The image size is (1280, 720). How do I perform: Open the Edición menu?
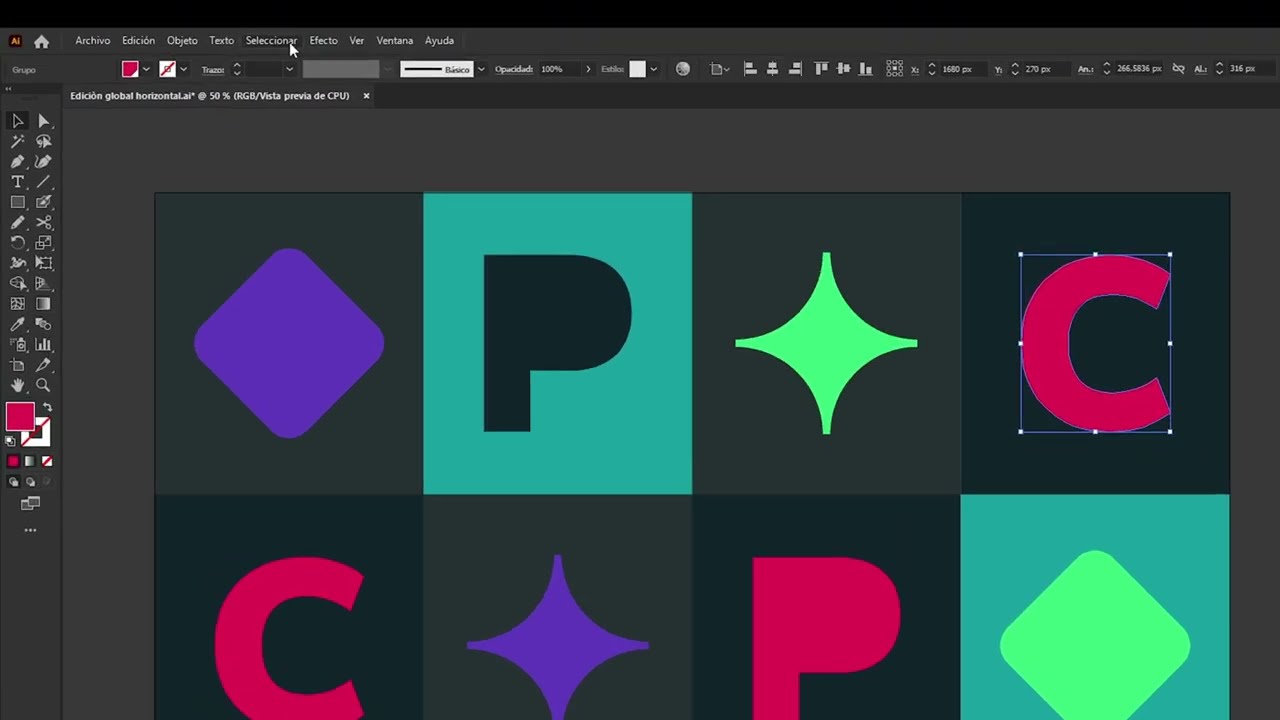coord(138,41)
